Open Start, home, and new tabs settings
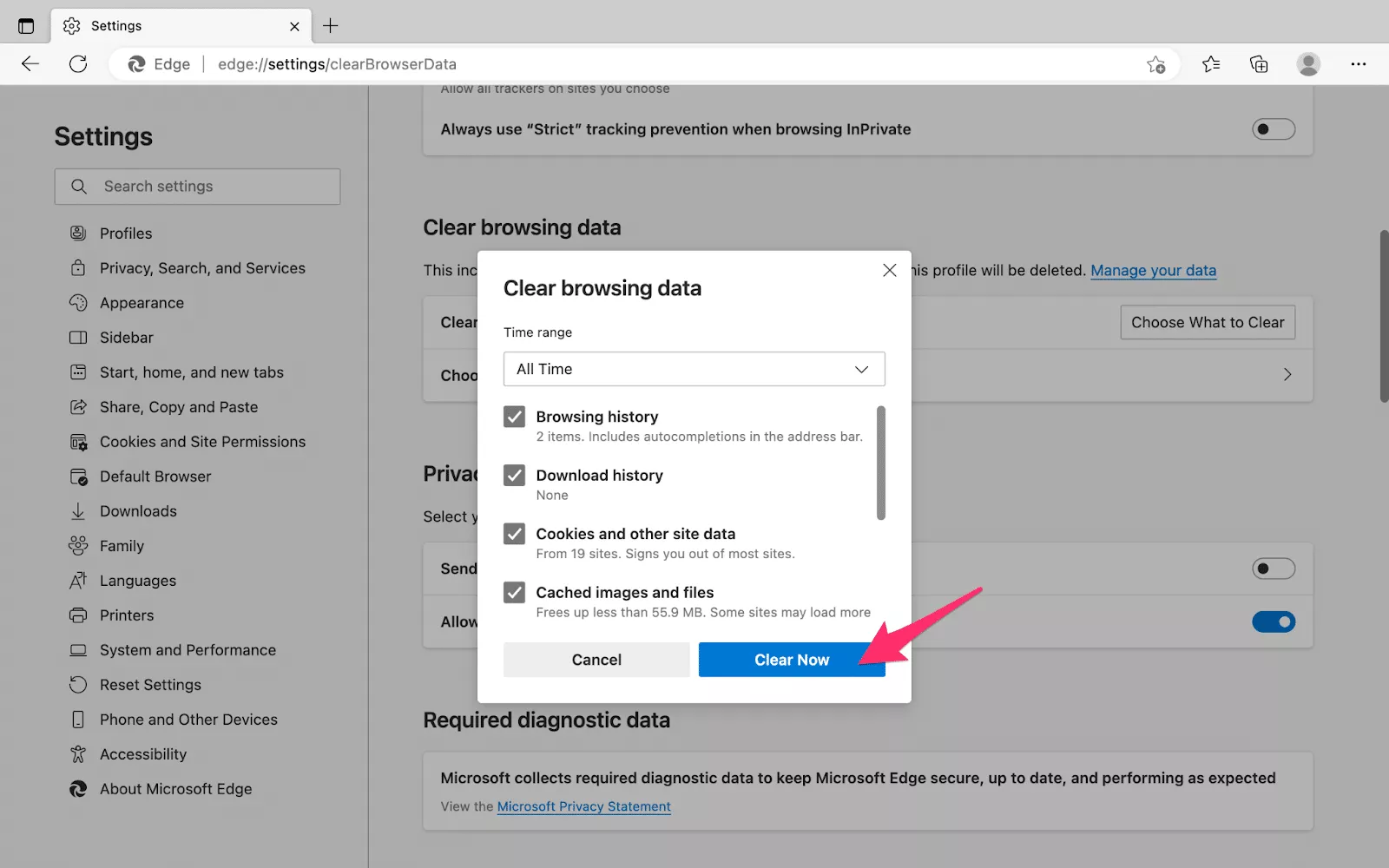The width and height of the screenshot is (1389, 868). (191, 372)
